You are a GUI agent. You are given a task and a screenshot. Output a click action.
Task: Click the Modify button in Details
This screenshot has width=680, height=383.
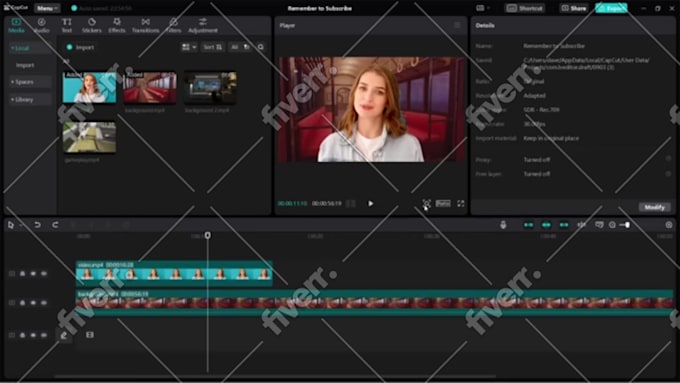654,207
